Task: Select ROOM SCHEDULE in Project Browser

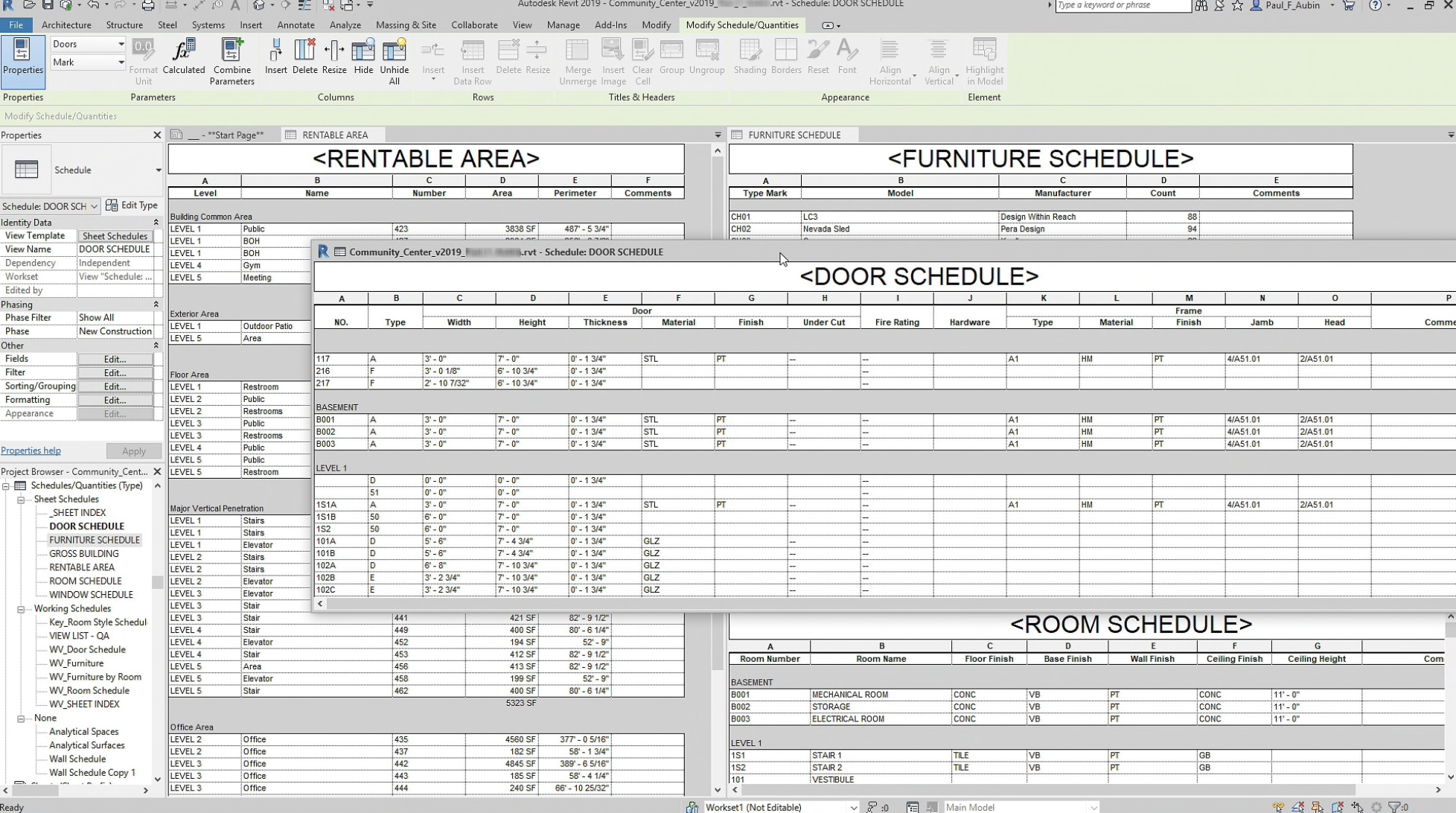Action: [x=85, y=581]
